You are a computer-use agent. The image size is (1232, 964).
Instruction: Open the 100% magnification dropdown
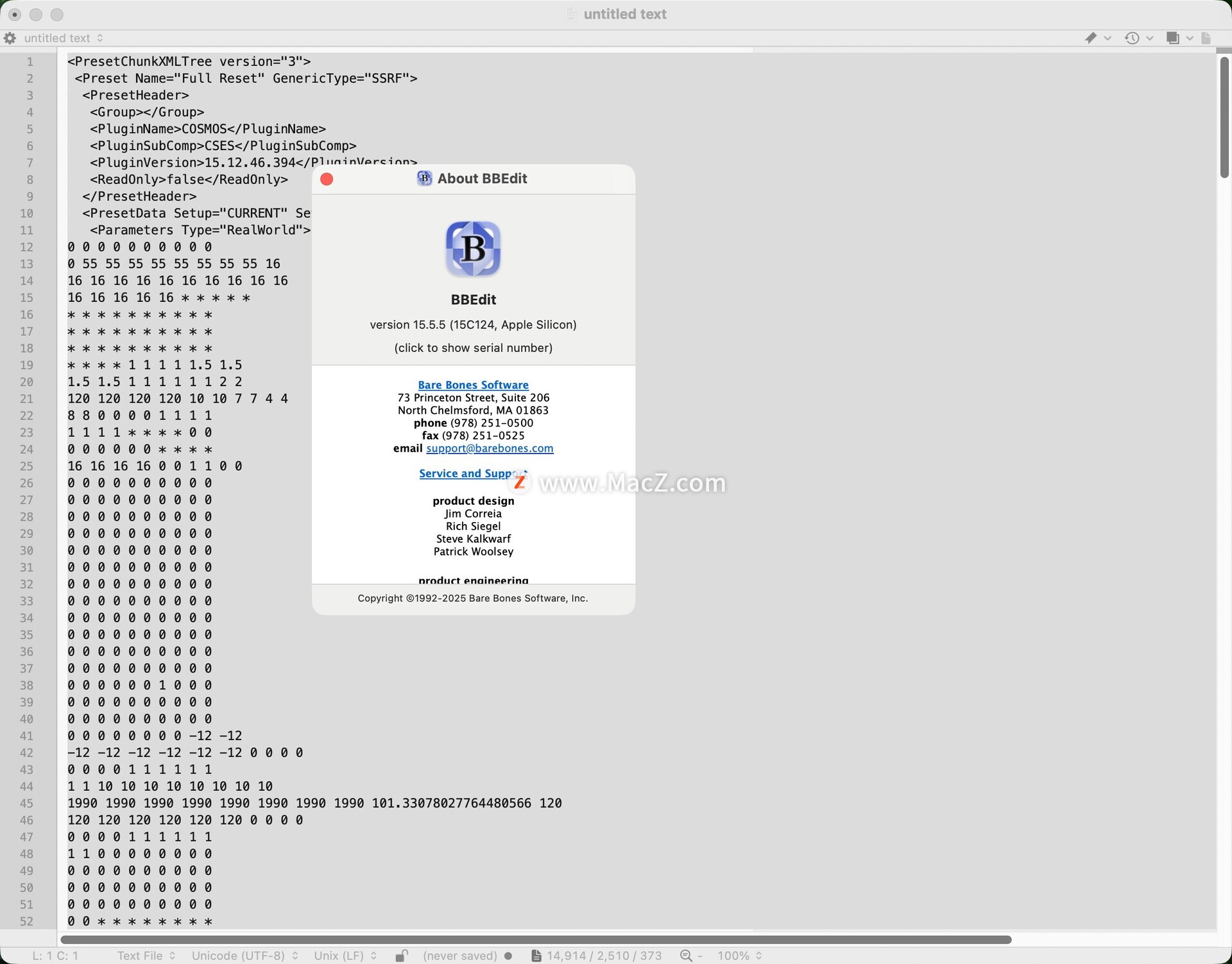739,956
